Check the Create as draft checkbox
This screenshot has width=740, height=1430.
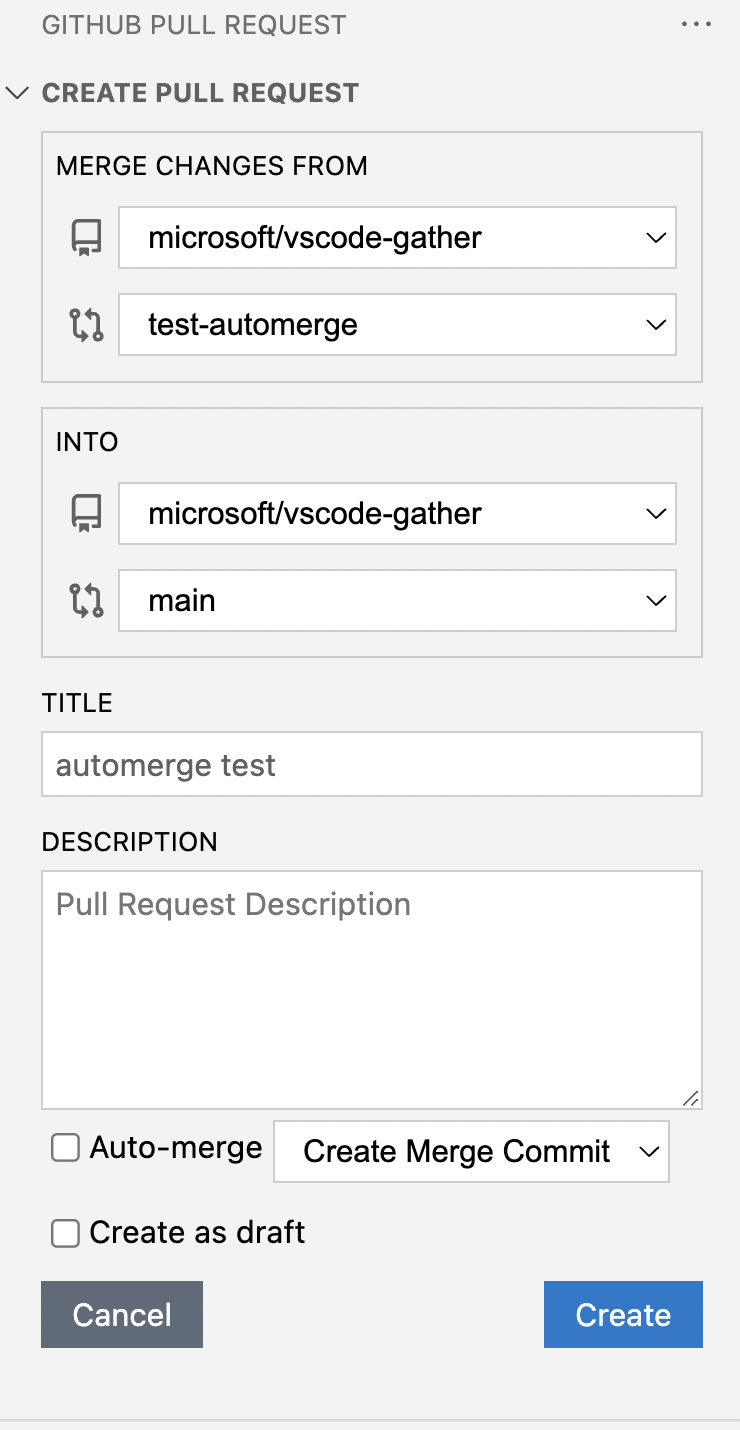tap(66, 1234)
